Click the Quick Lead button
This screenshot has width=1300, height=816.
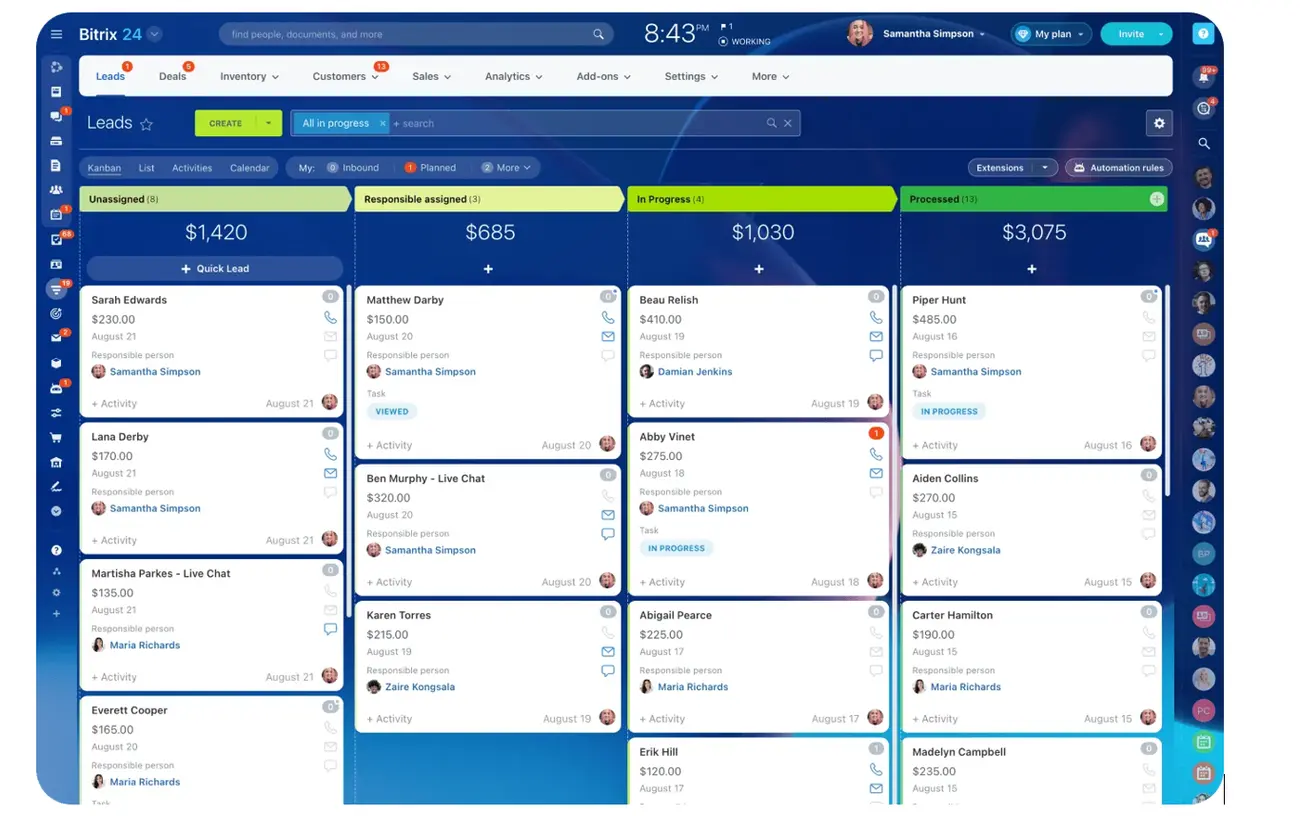pos(215,269)
